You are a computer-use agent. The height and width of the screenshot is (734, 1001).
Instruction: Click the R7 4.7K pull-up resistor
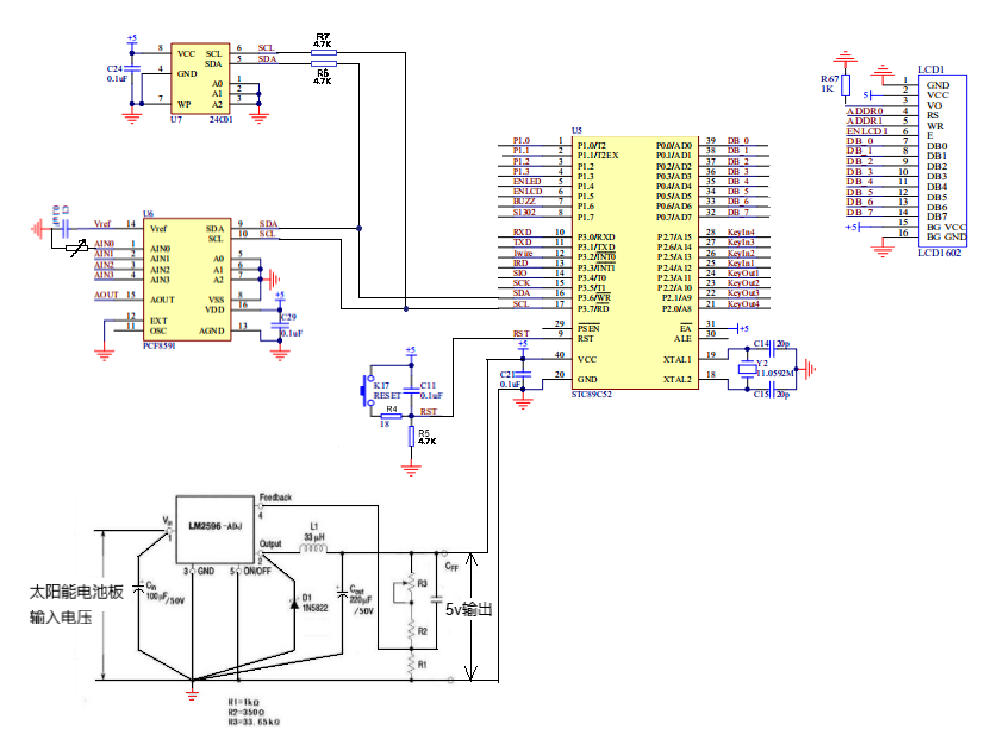point(323,52)
